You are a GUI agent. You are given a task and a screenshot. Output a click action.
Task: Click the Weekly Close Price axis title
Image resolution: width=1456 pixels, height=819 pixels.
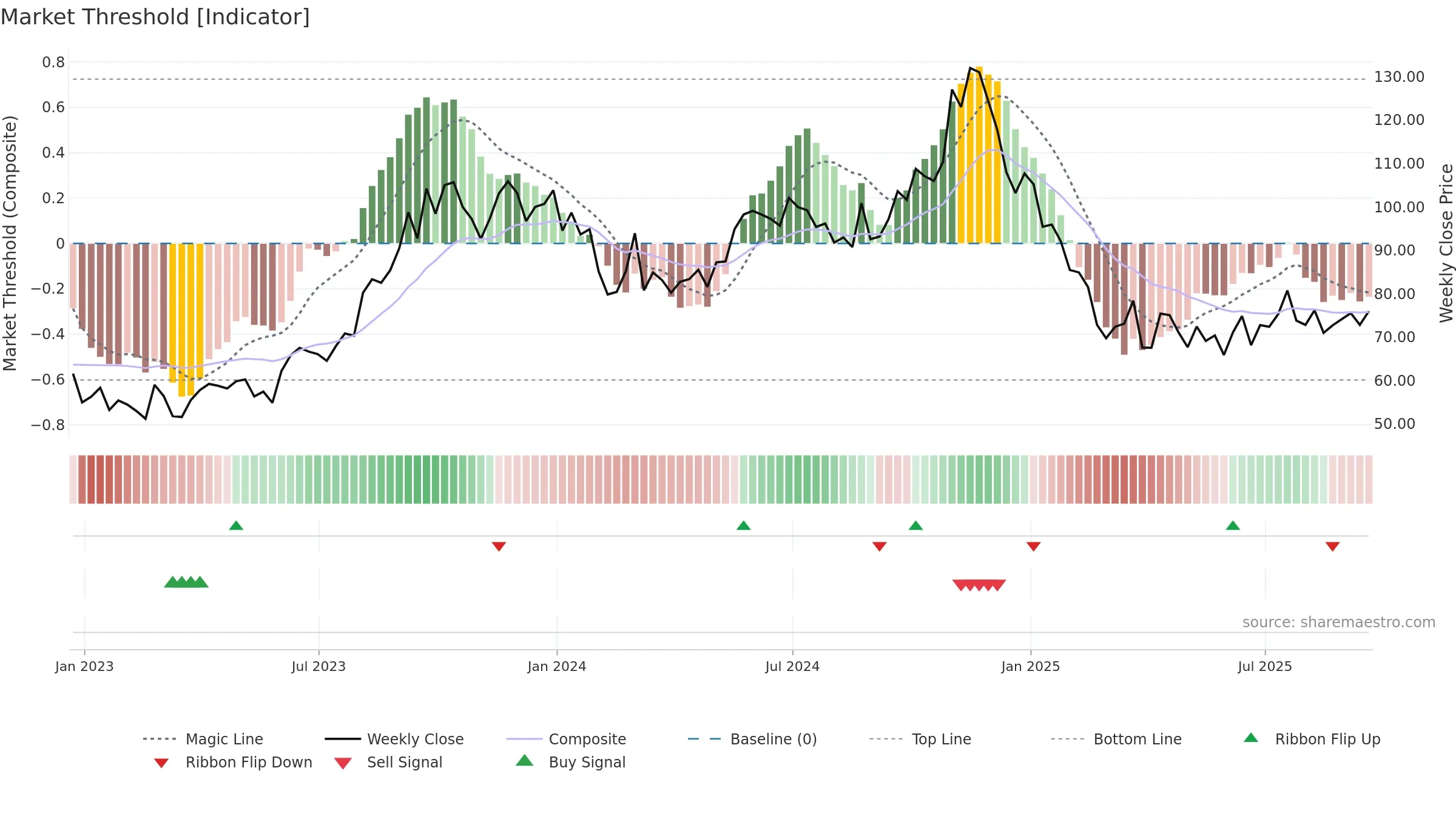1446,243
